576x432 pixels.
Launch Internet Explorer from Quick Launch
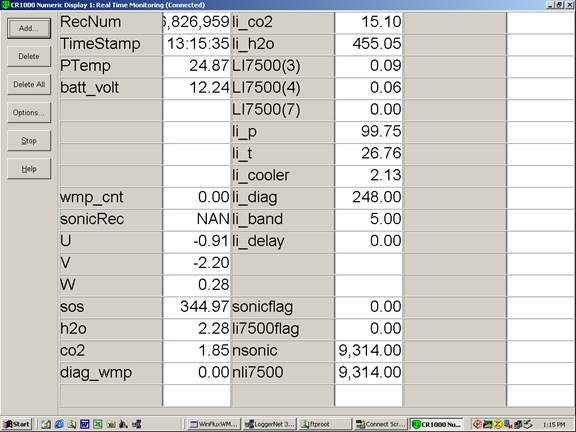pos(59,424)
